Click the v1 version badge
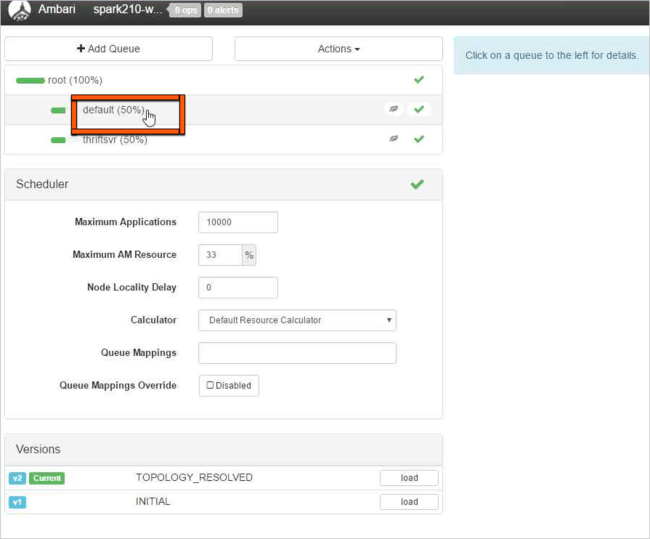Image resolution: width=650 pixels, height=539 pixels. [x=17, y=503]
